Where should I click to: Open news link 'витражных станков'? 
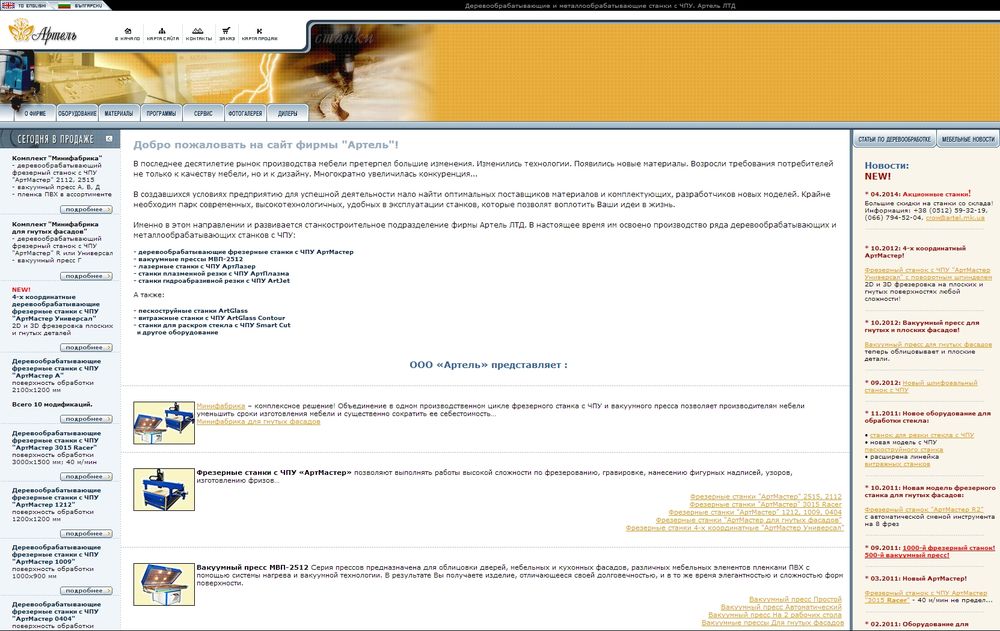pyautogui.click(x=897, y=464)
